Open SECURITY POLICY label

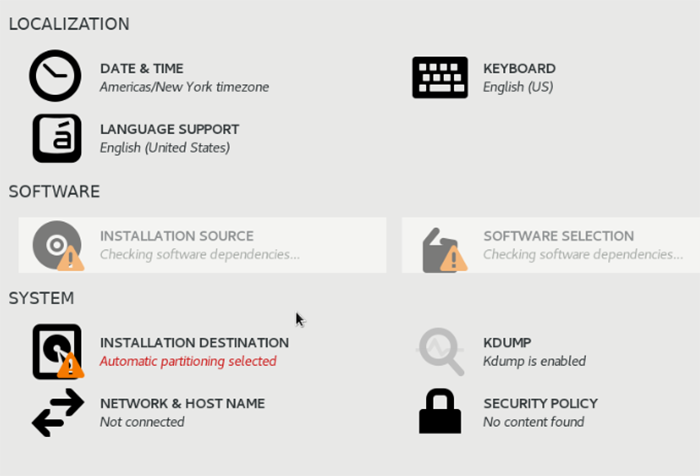[x=541, y=403]
